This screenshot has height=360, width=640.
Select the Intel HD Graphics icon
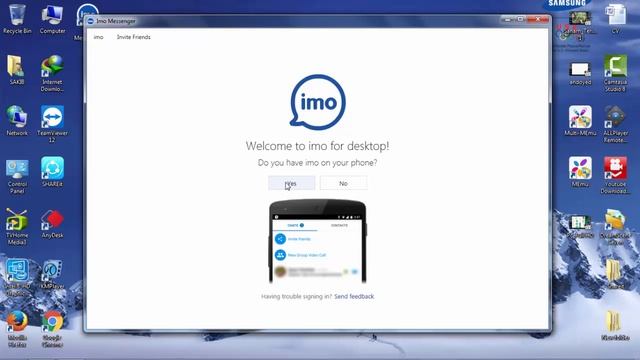(x=17, y=278)
